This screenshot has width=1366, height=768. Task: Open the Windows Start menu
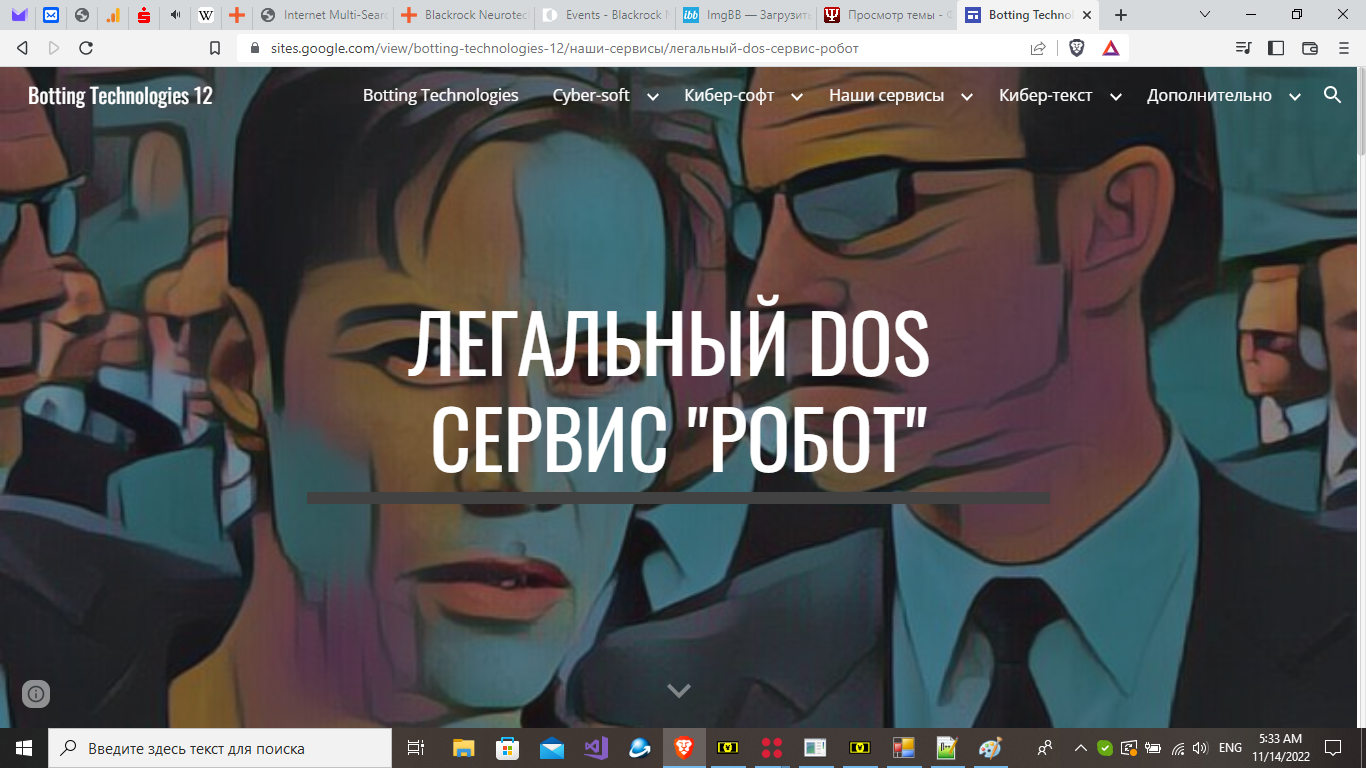pyautogui.click(x=24, y=748)
